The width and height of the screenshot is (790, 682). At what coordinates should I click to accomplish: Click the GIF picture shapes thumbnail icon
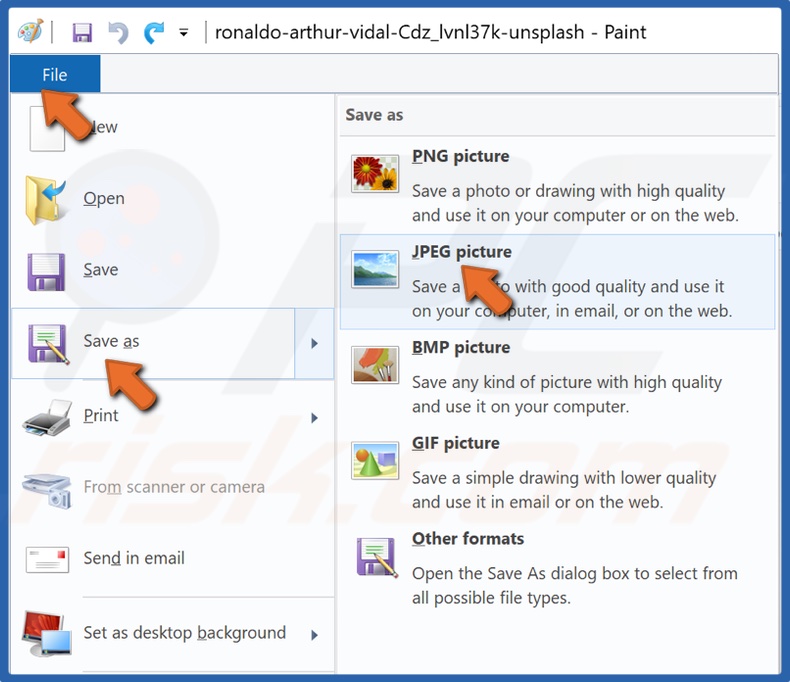point(375,461)
